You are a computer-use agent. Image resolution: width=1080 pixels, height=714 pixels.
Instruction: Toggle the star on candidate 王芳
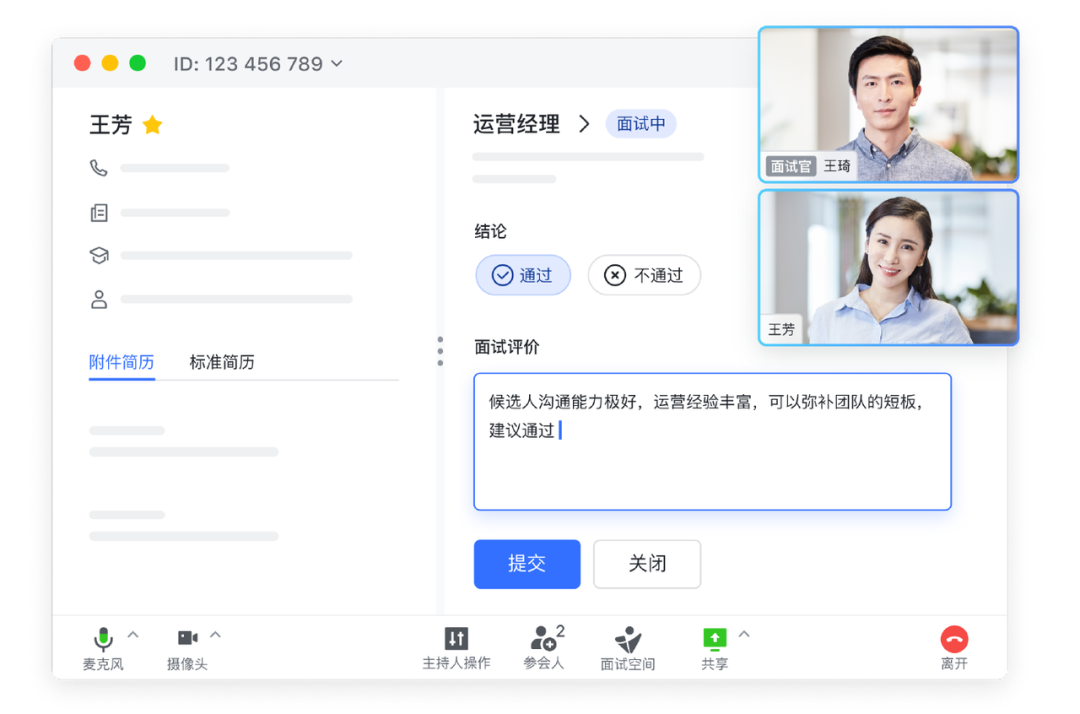click(x=152, y=125)
